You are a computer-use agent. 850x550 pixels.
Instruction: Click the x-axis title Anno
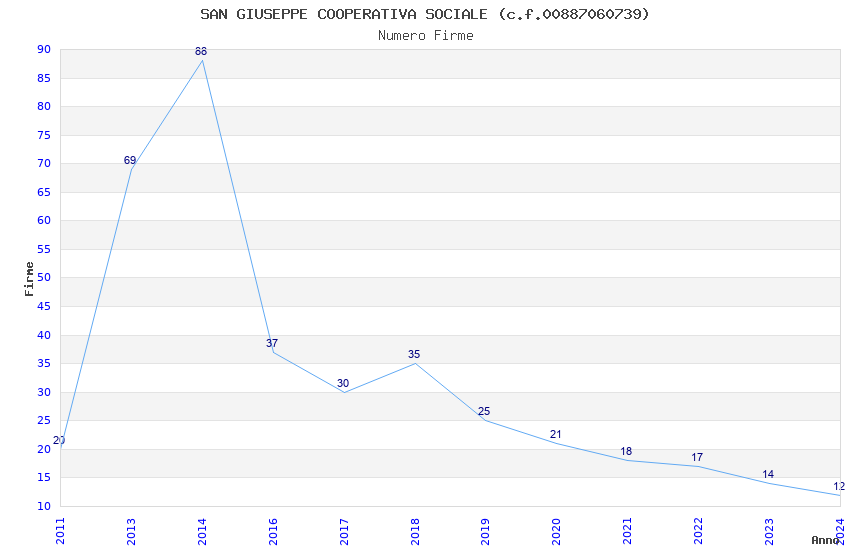(825, 540)
